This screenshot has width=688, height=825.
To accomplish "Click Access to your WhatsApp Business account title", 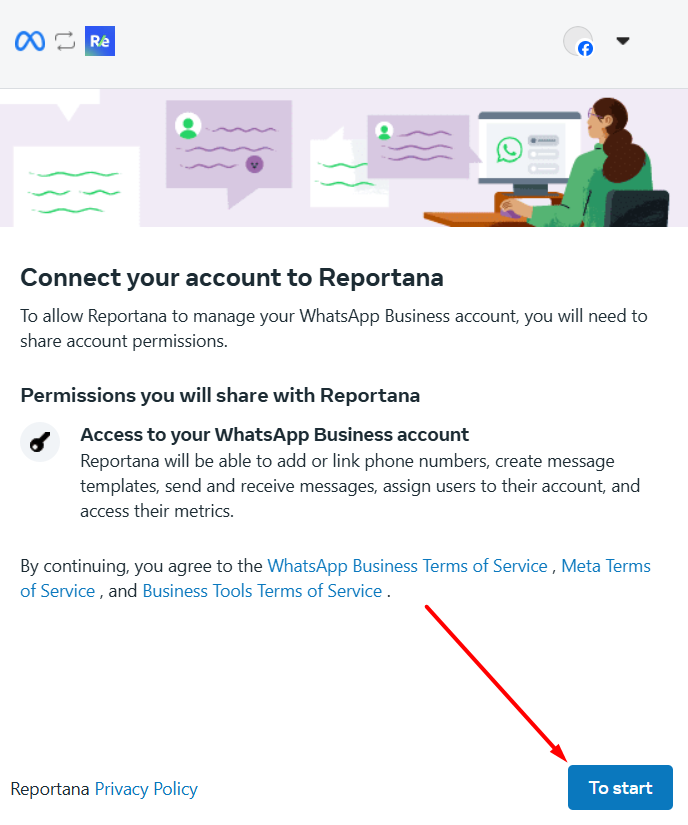I will [275, 435].
